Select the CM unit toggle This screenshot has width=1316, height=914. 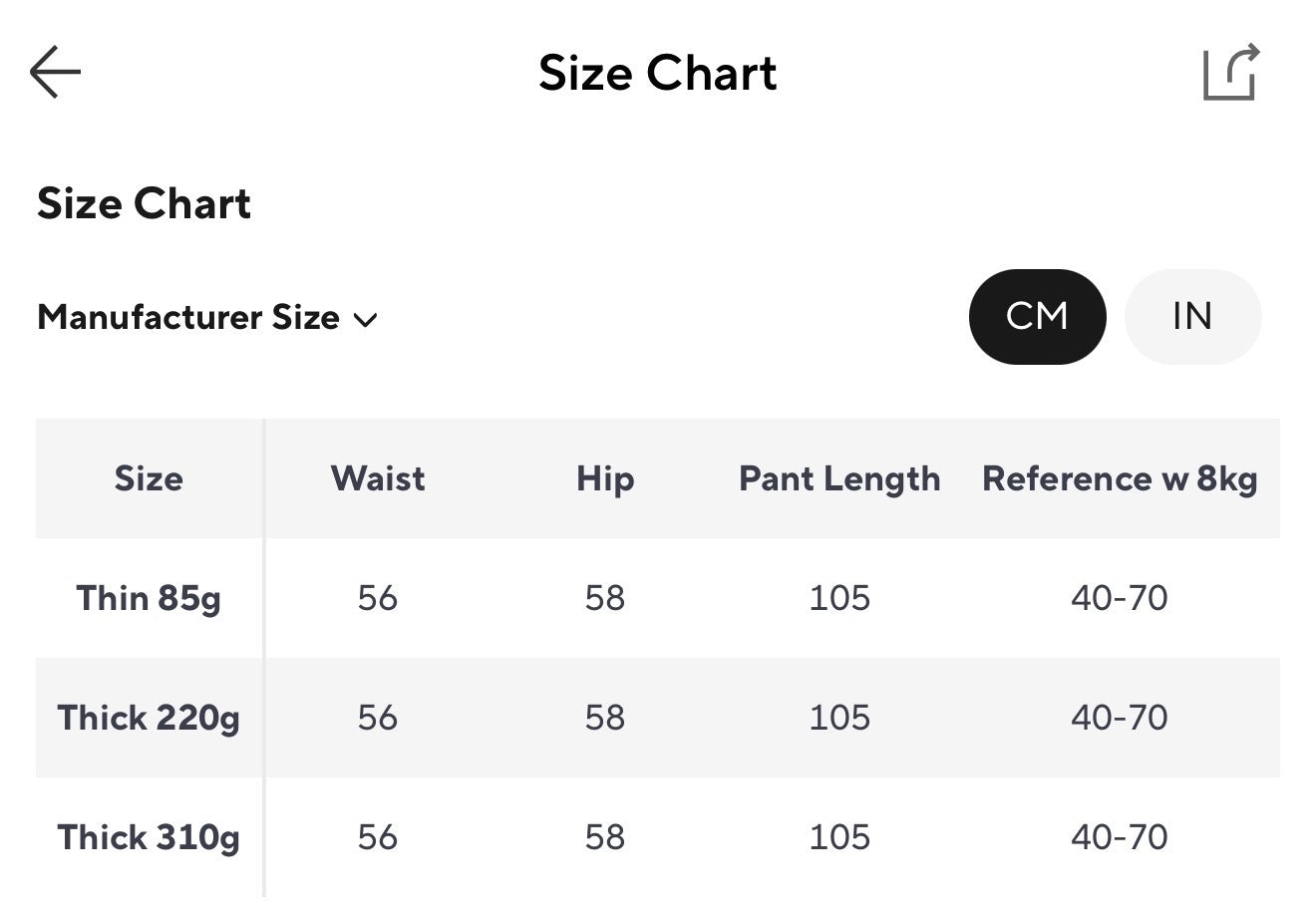point(1037,316)
